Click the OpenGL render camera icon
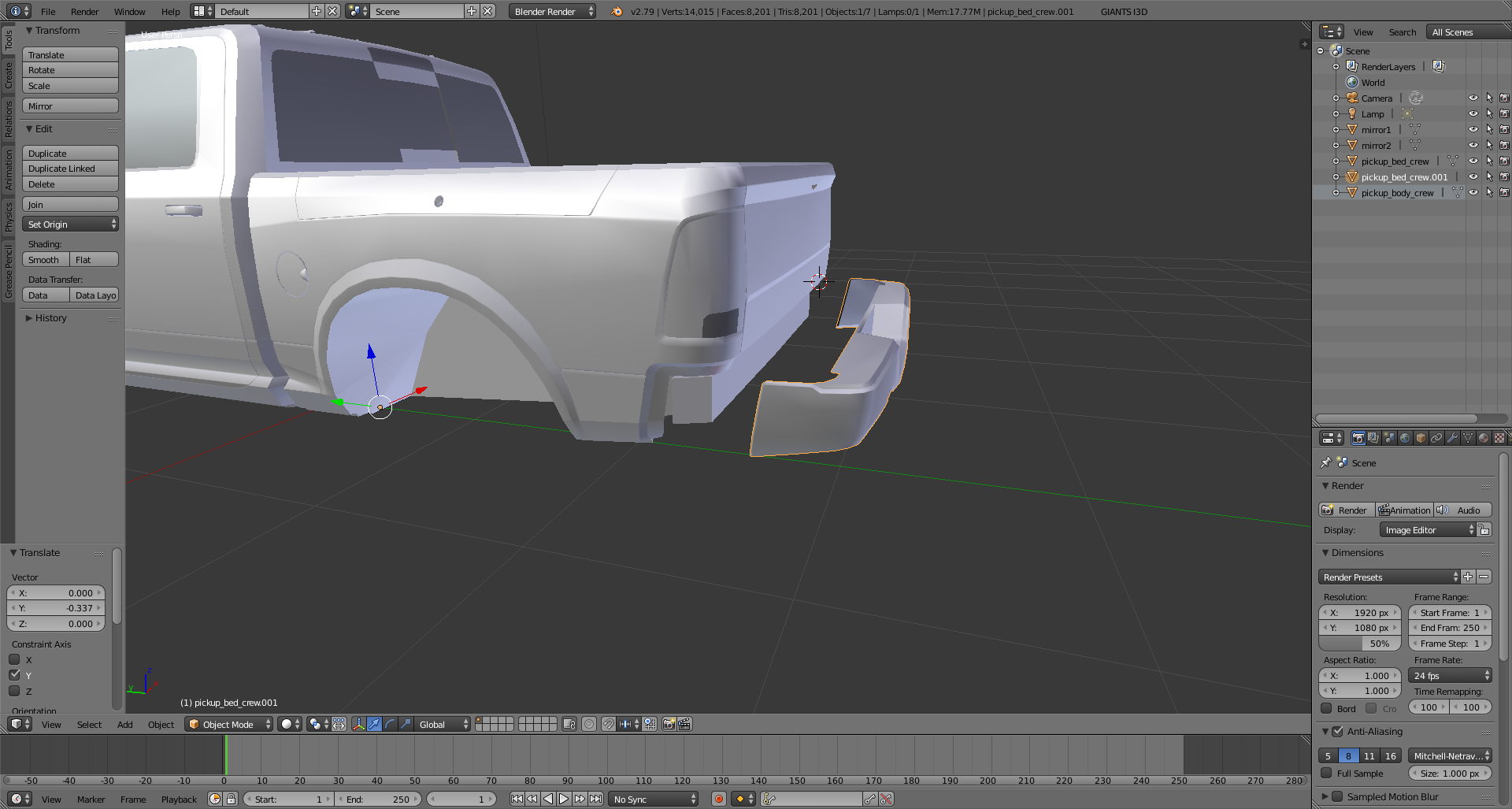1512x809 pixels. point(669,724)
